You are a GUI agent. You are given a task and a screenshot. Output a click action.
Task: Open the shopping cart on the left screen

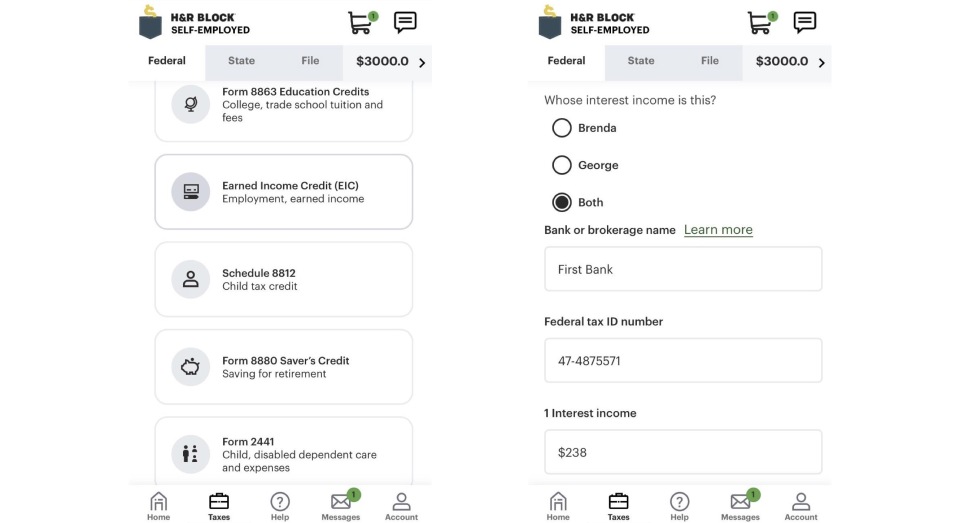[x=361, y=22]
